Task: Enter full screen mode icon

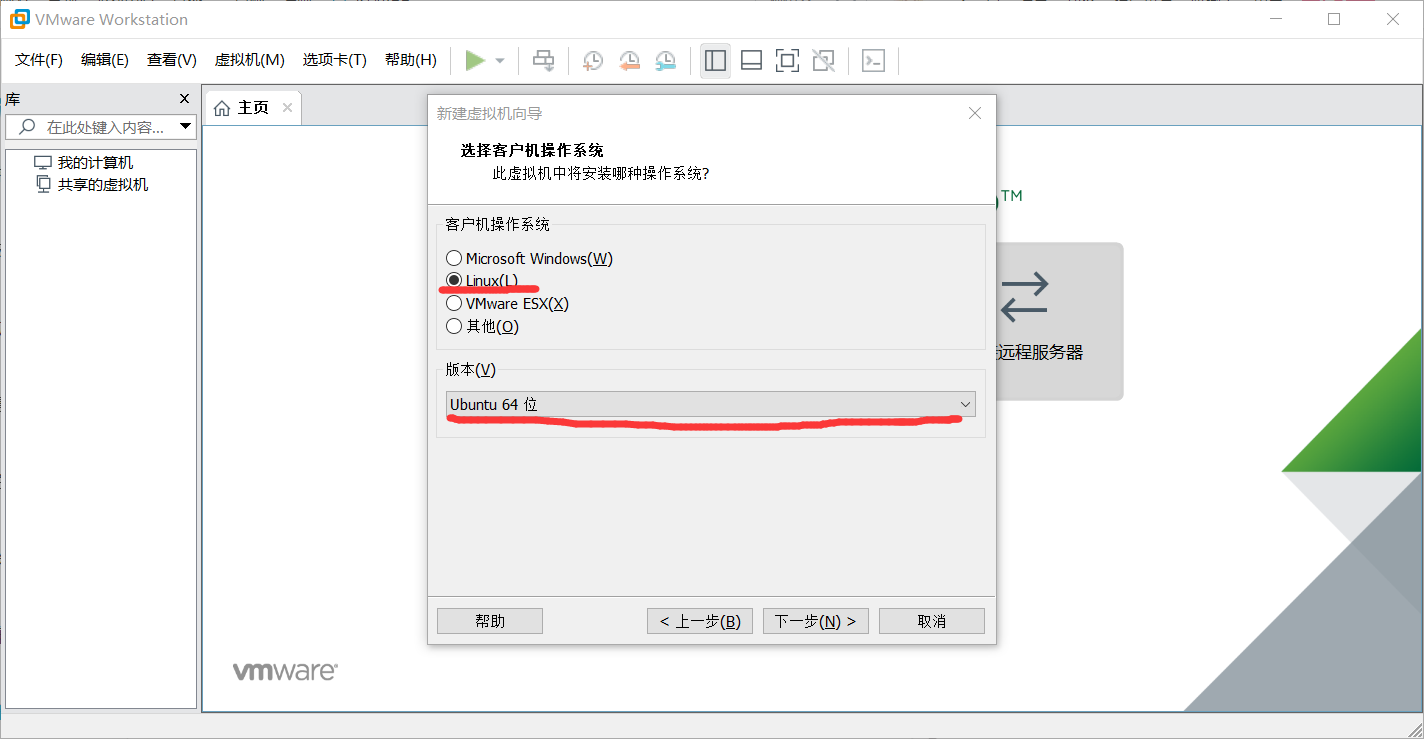Action: pos(787,61)
